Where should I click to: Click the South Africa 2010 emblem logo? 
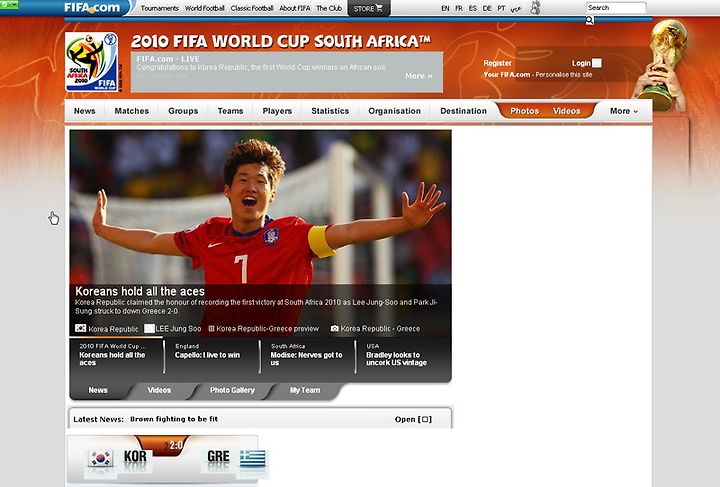pyautogui.click(x=92, y=62)
